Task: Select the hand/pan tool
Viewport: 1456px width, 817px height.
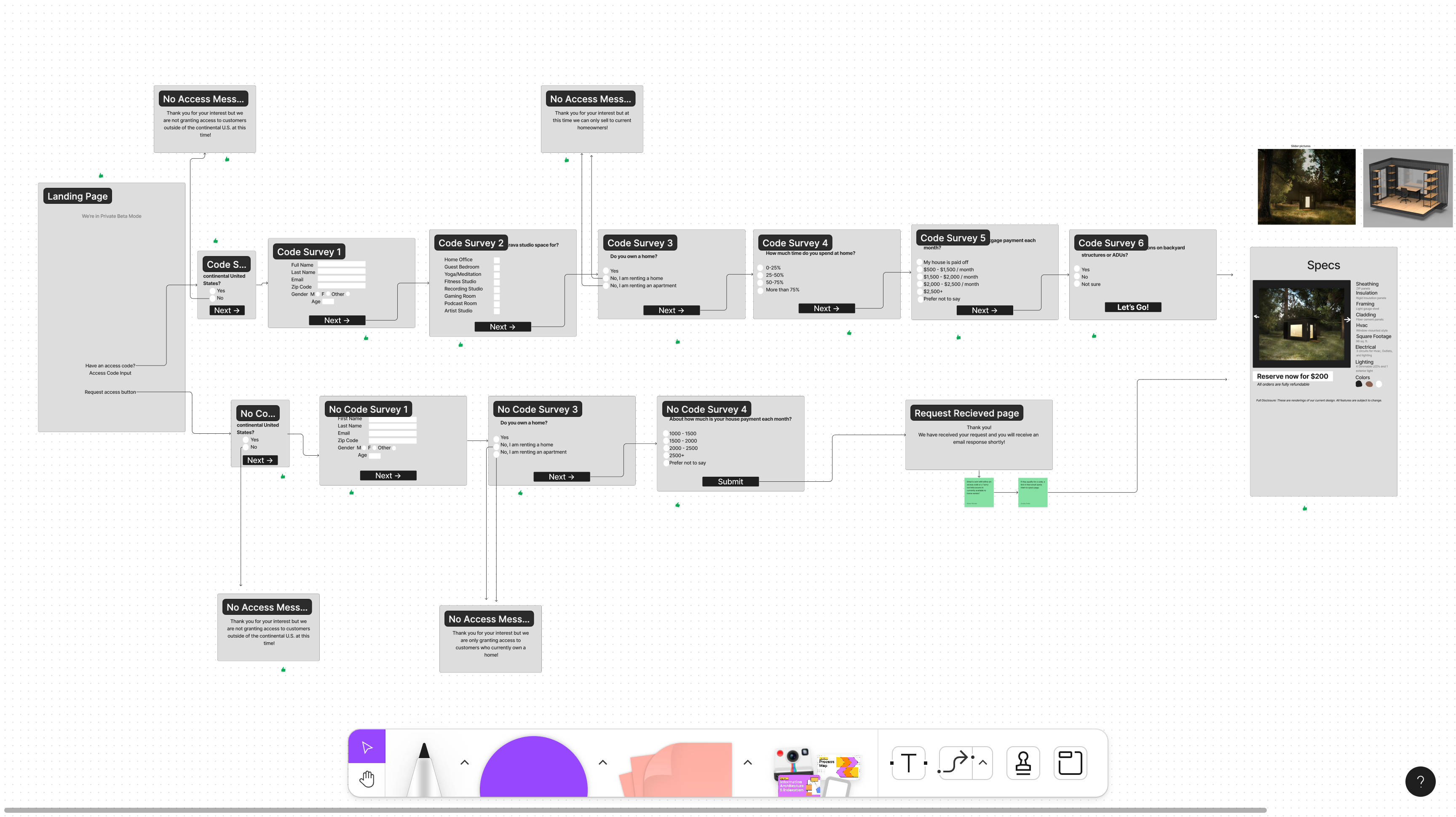Action: tap(367, 779)
